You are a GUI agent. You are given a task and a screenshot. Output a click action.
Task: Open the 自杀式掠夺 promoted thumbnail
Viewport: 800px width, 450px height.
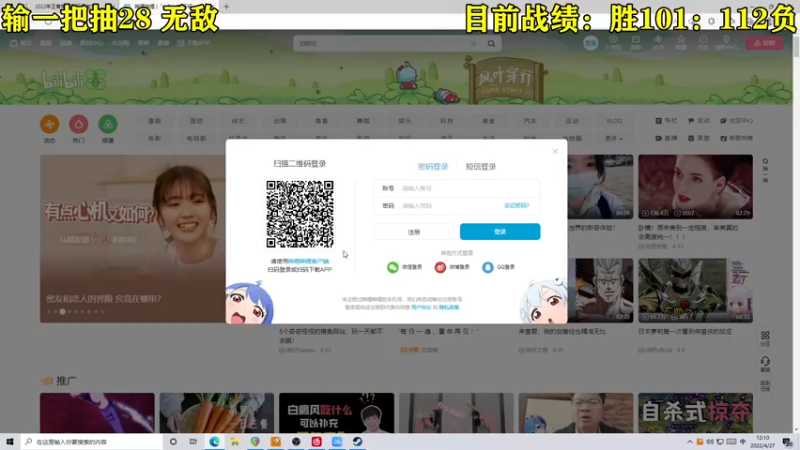click(x=695, y=413)
